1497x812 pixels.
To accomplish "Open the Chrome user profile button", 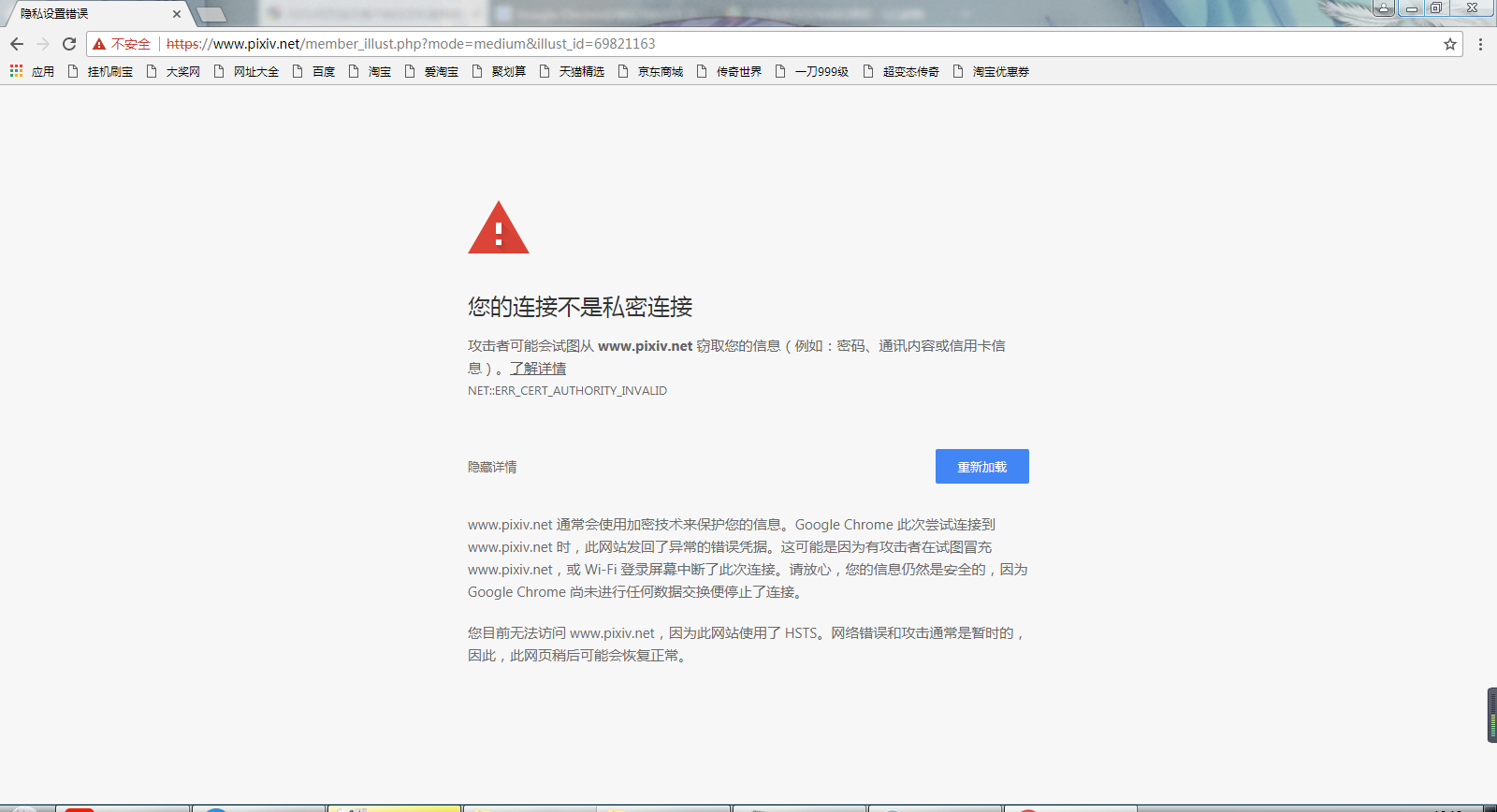I will pyautogui.click(x=1384, y=7).
